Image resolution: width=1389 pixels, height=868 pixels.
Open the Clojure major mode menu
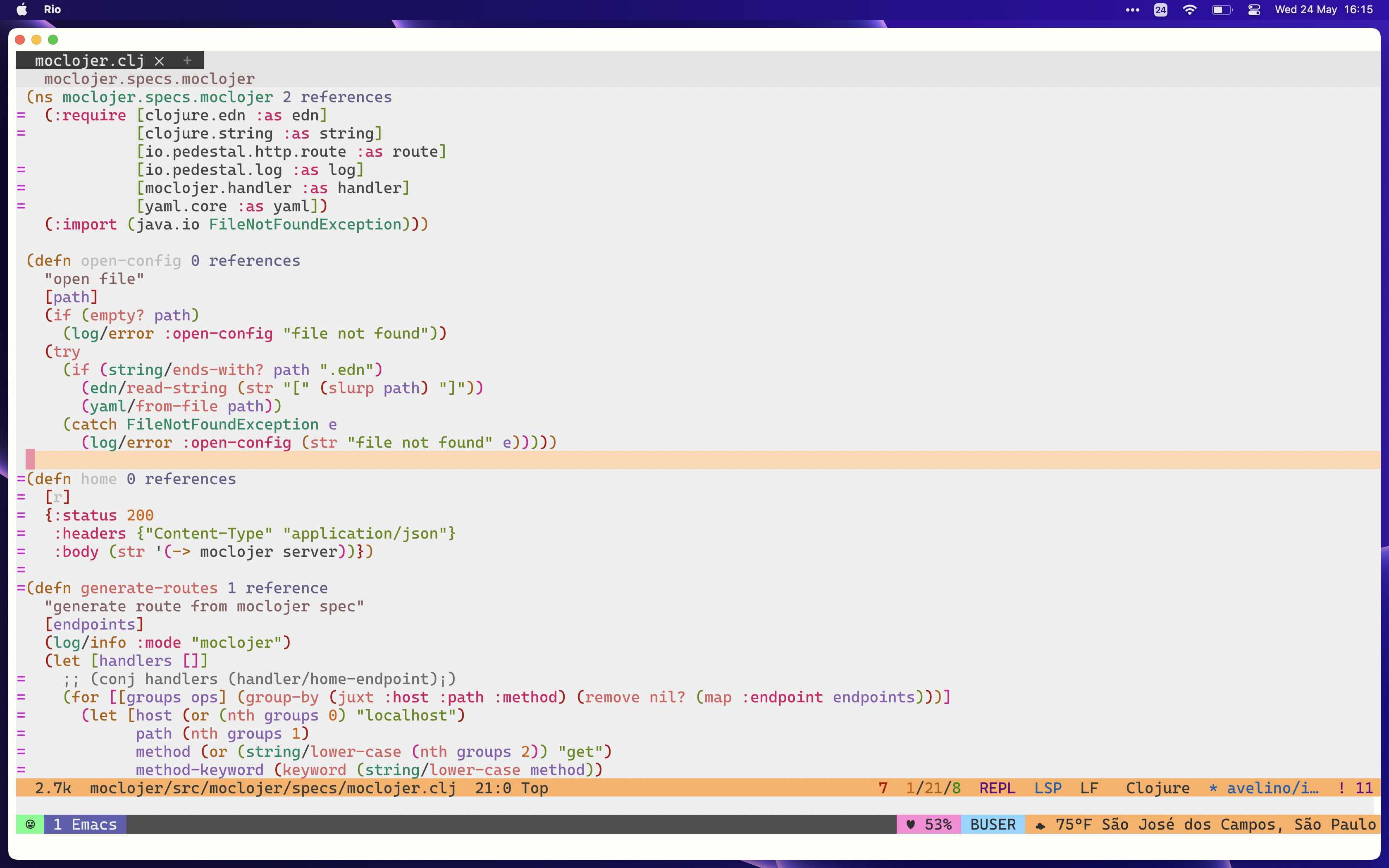coord(1157,788)
